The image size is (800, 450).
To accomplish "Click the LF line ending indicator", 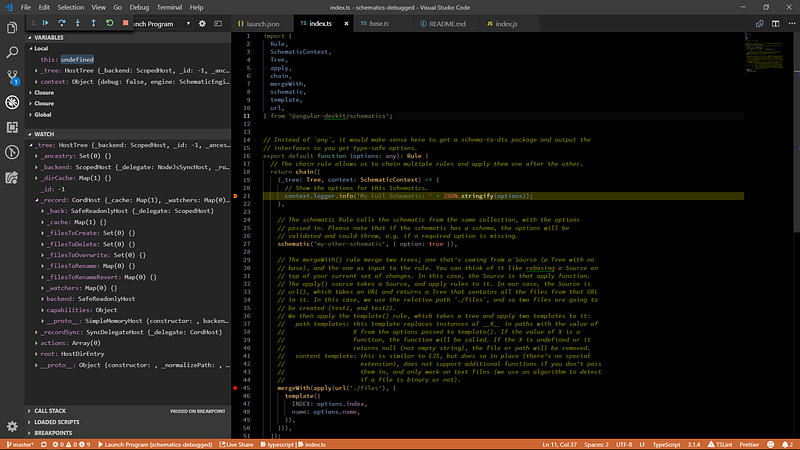I will (642, 444).
